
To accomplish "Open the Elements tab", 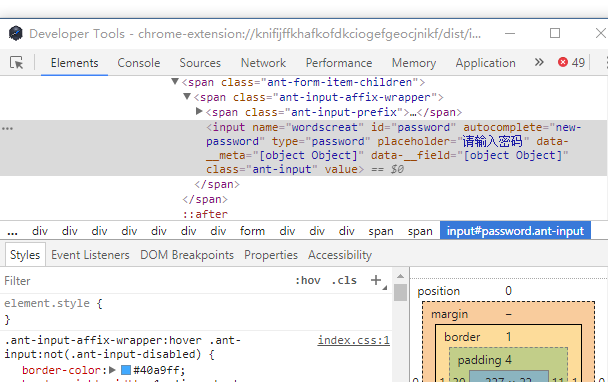I will click(x=74, y=63).
